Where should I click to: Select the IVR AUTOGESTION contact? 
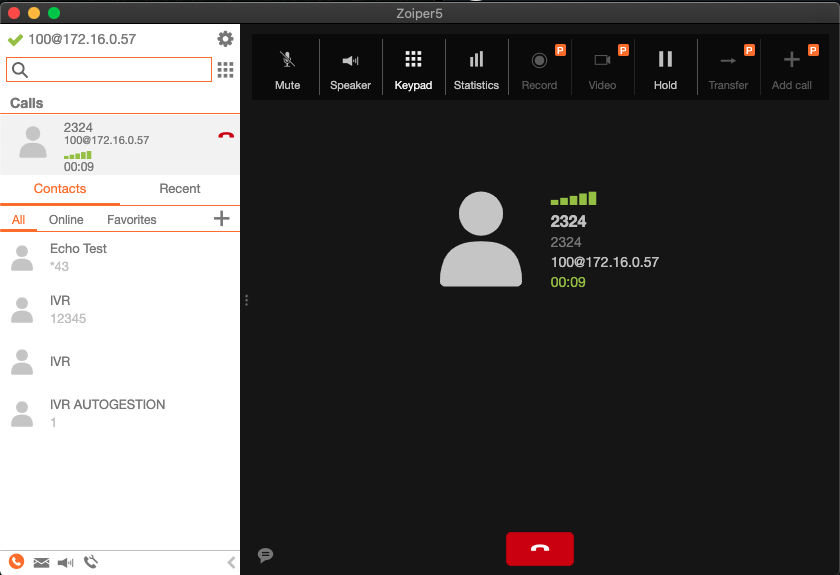(120, 413)
